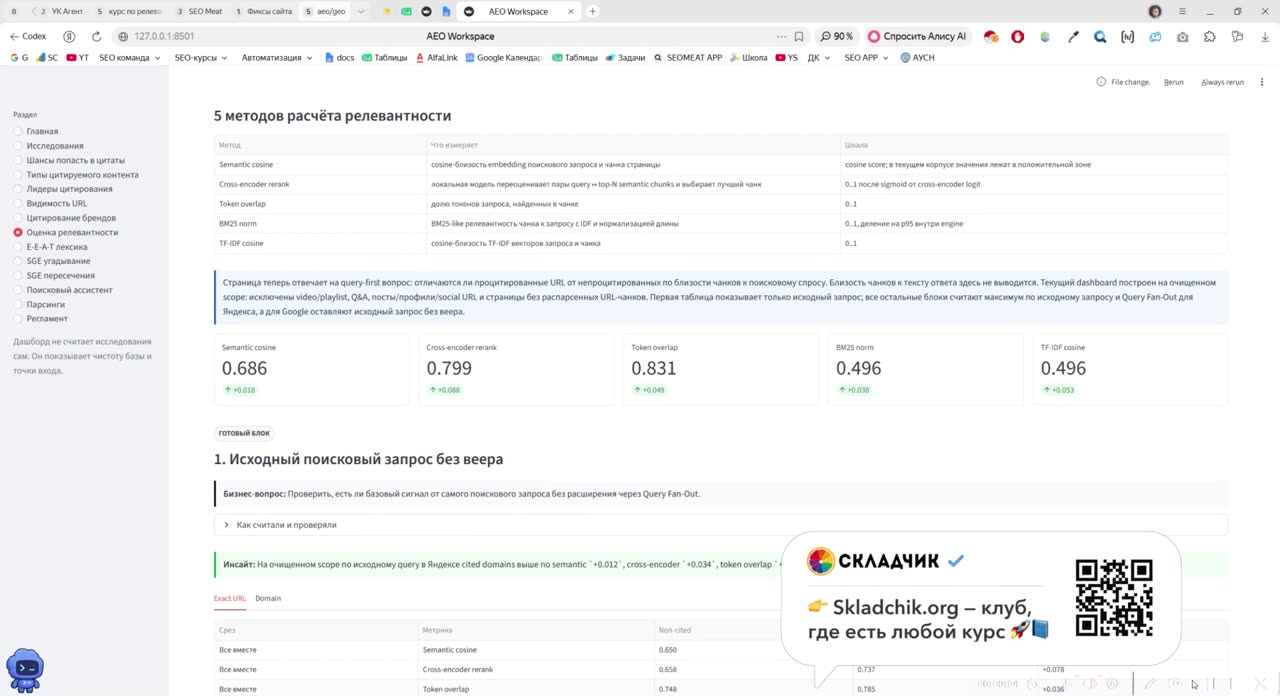Go back using the Codex back arrow
Image resolution: width=1280 pixels, height=696 pixels.
tap(28, 36)
